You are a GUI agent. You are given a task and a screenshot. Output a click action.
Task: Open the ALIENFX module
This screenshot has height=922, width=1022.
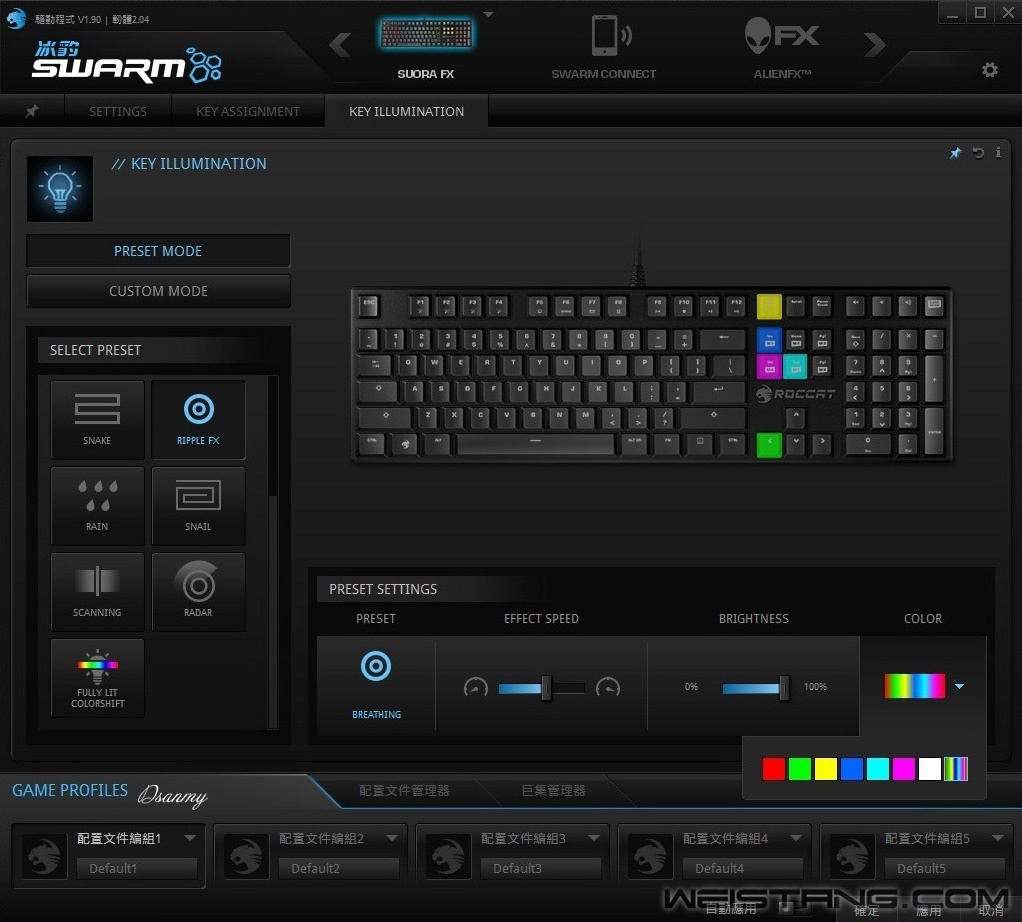(x=781, y=46)
